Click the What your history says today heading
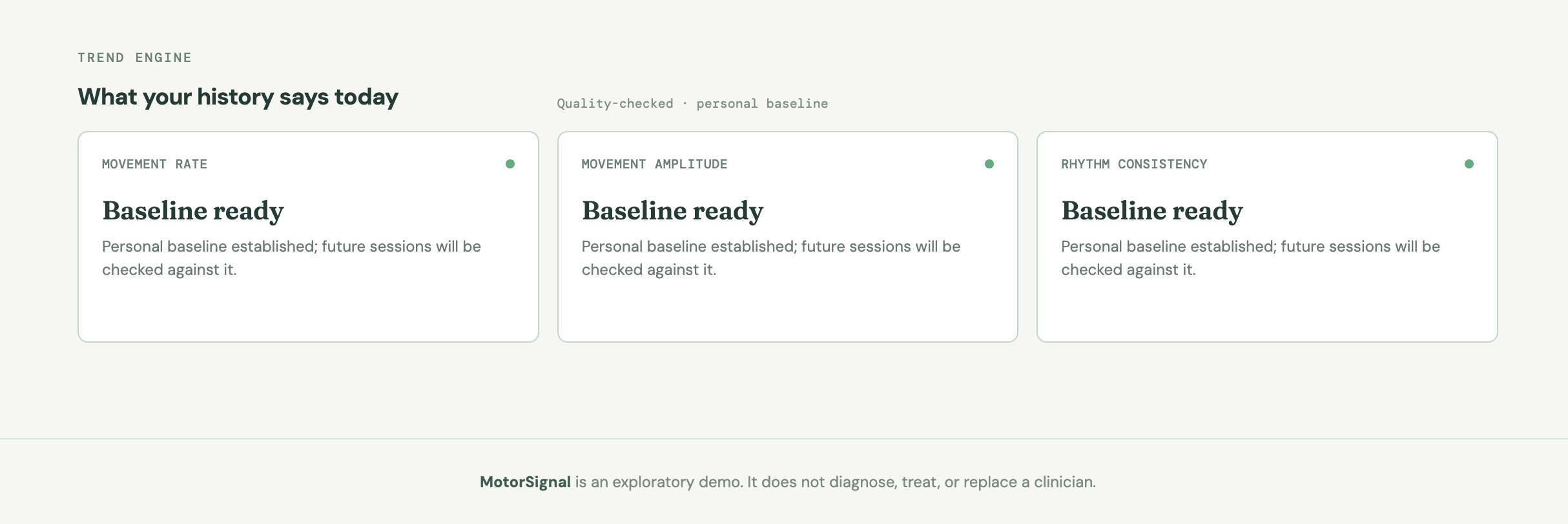 (x=238, y=97)
